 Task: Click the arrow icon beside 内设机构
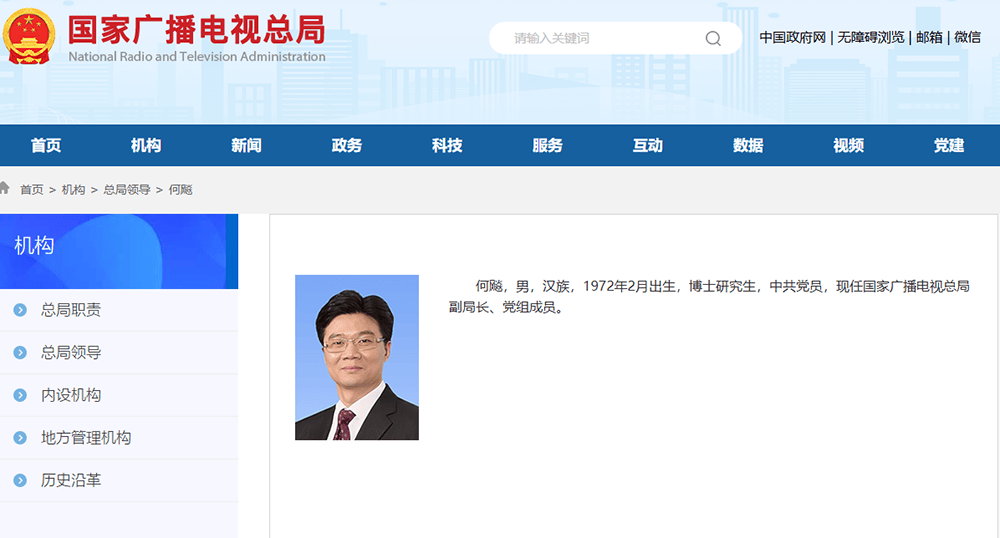click(20, 395)
